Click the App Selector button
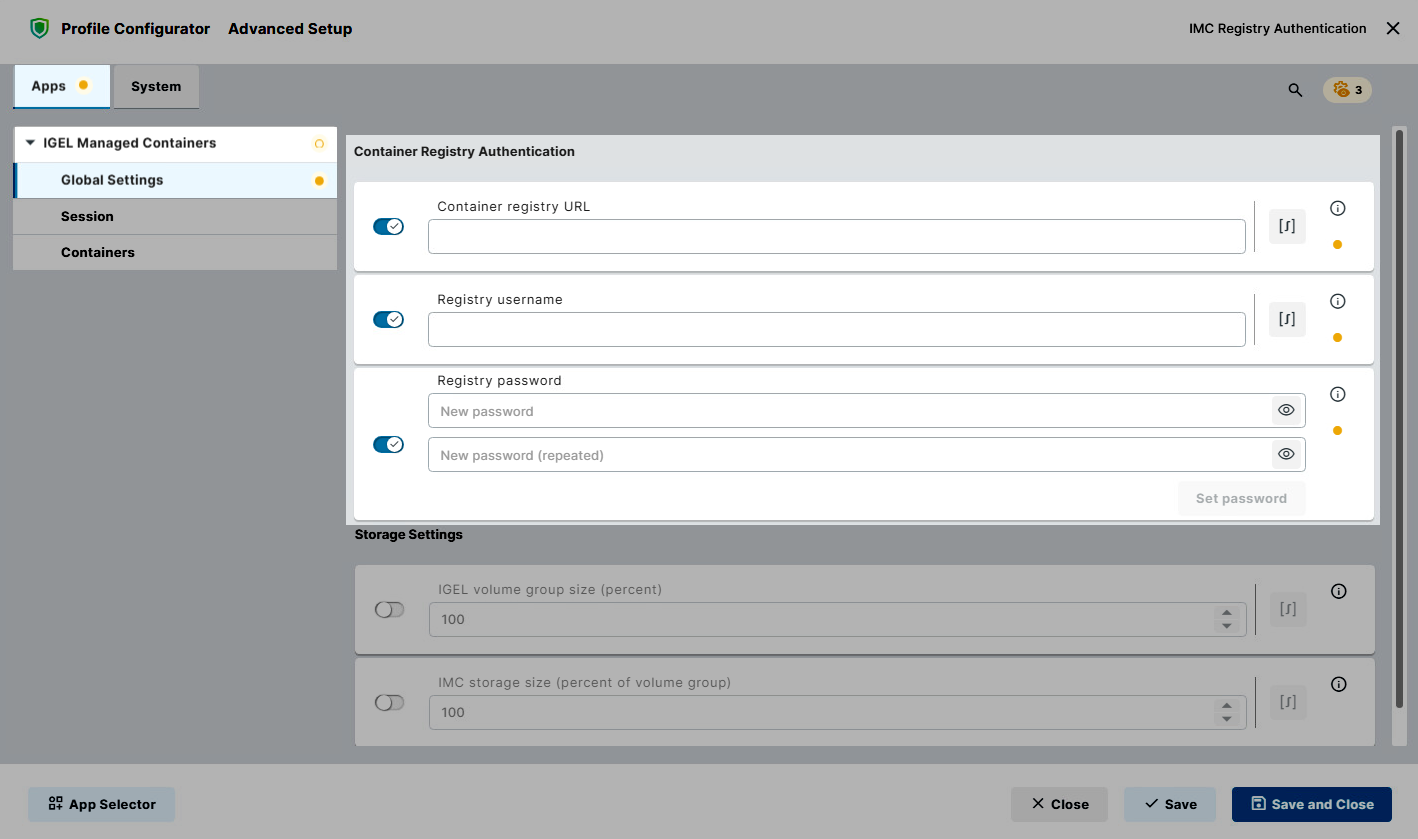The height and width of the screenshot is (839, 1418). (x=101, y=804)
